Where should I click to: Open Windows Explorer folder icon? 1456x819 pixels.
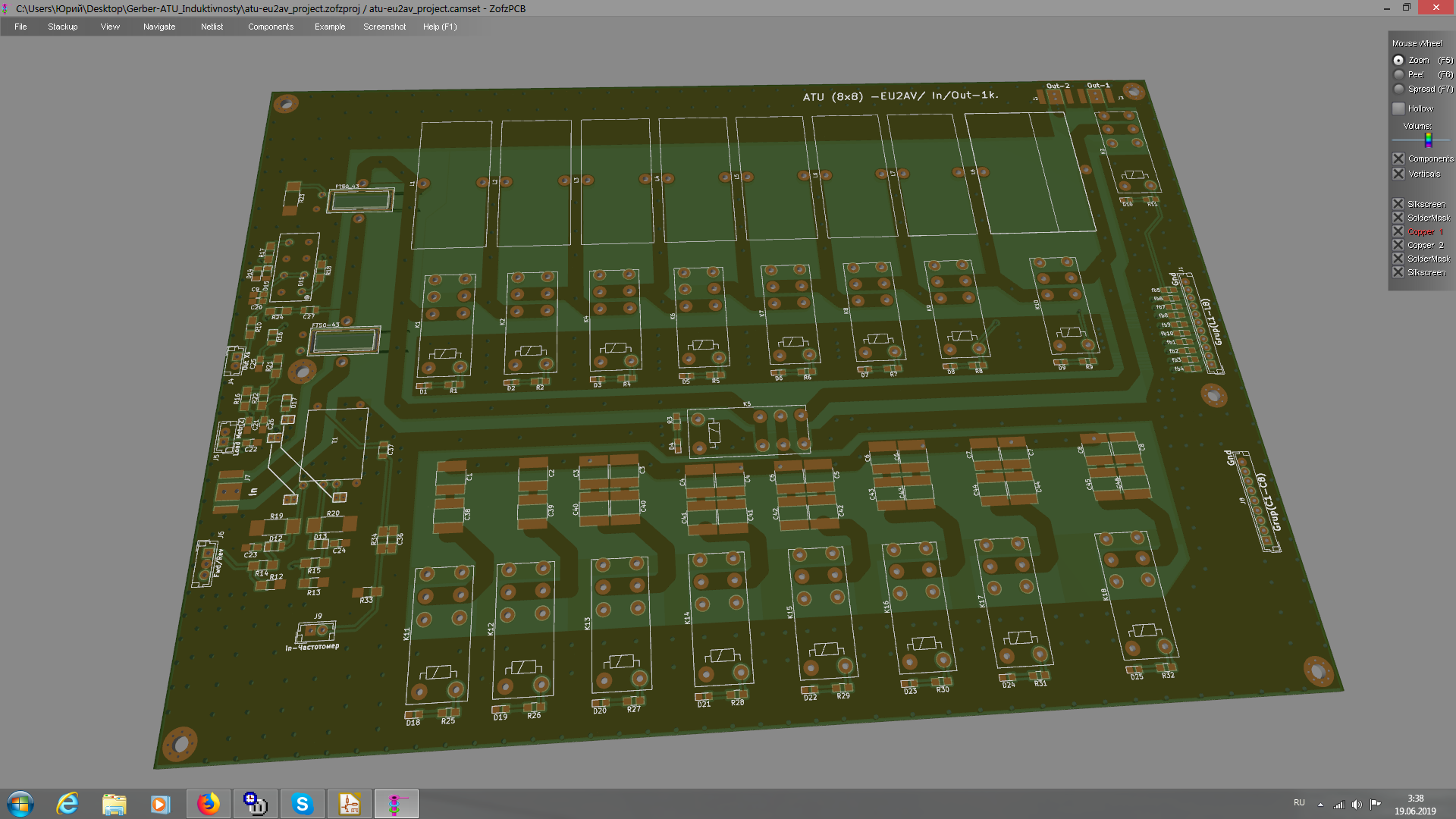coord(114,804)
